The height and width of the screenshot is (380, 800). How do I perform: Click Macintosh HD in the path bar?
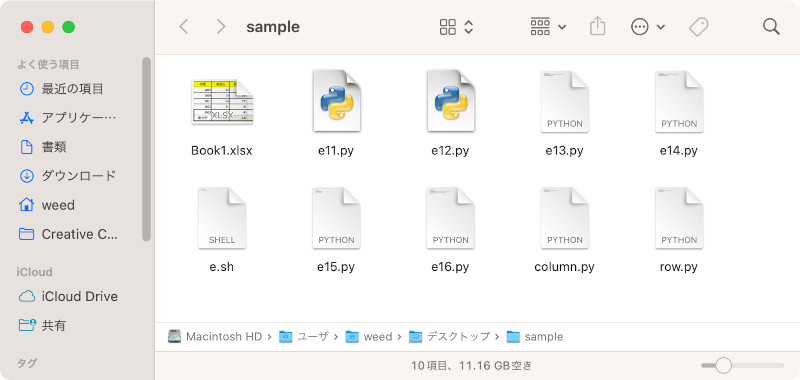click(215, 337)
